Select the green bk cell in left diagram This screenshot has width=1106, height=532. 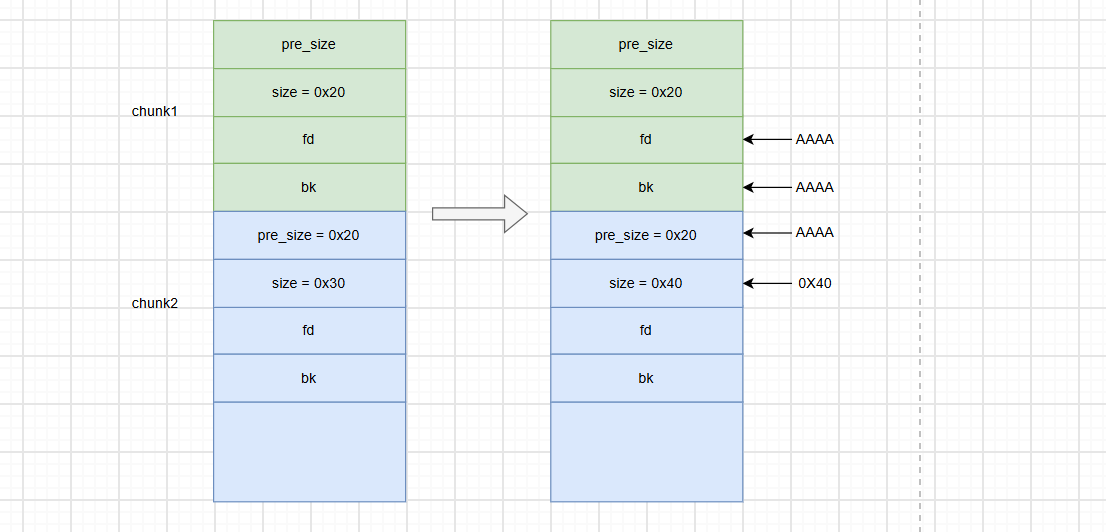tap(310, 188)
